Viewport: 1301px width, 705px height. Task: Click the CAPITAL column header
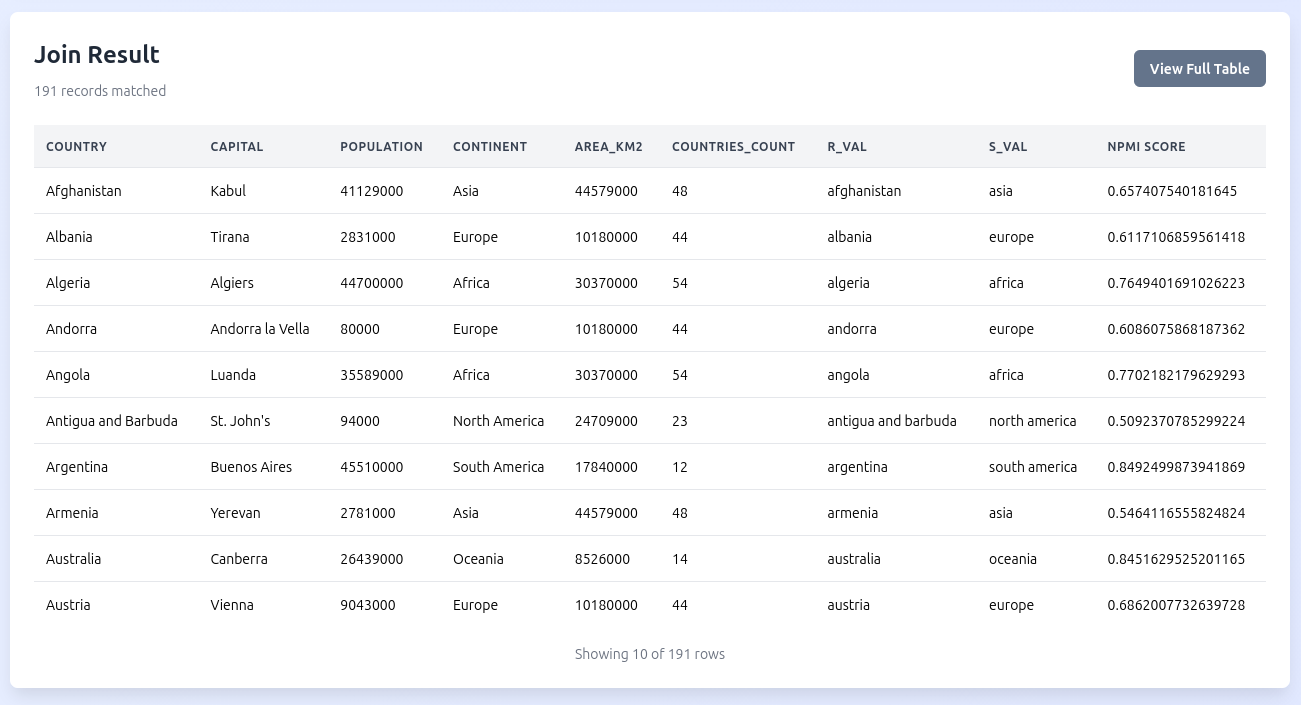click(237, 147)
